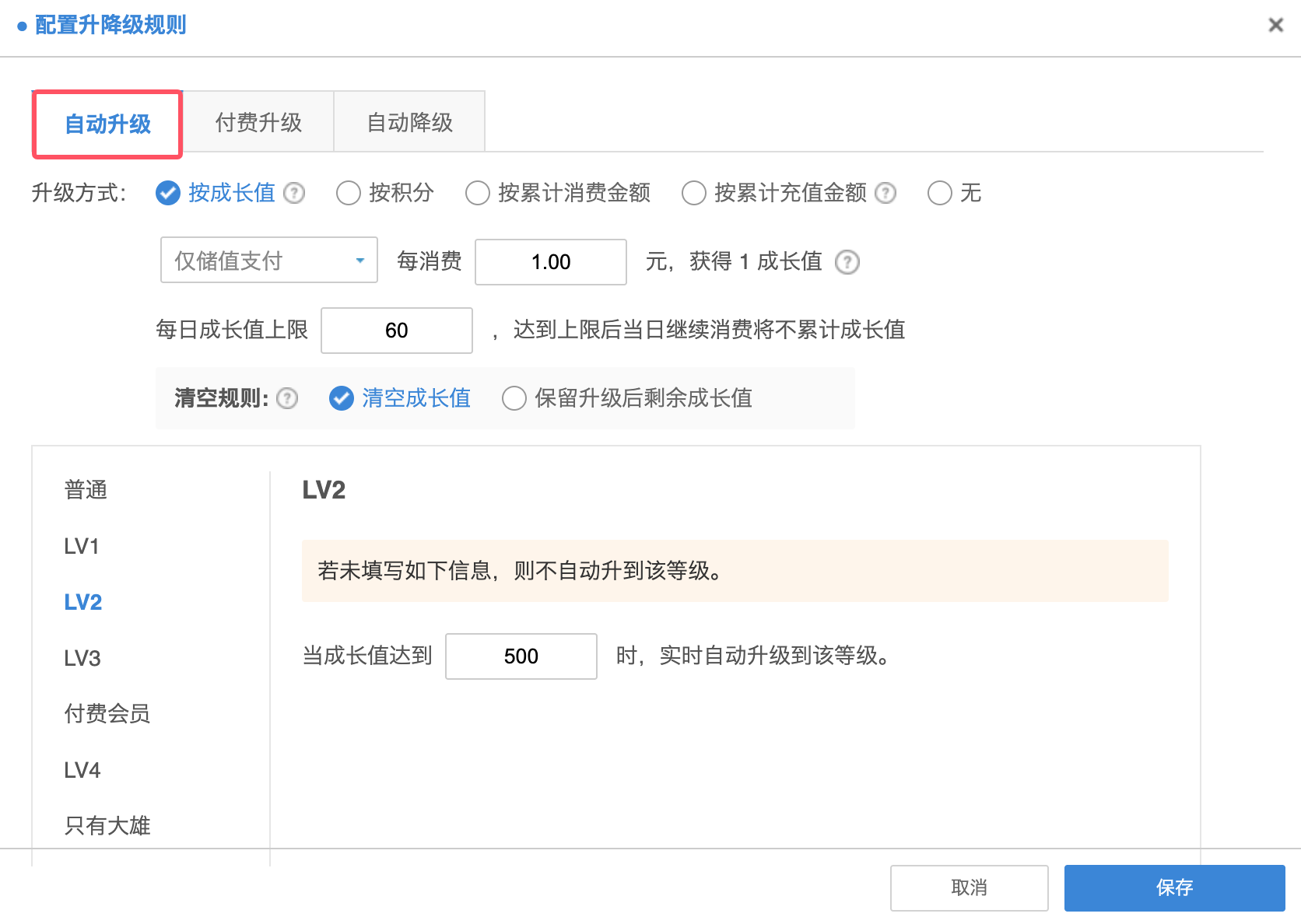The width and height of the screenshot is (1301, 924).
Task: Switch to the 自动降级 tab
Action: [x=409, y=122]
